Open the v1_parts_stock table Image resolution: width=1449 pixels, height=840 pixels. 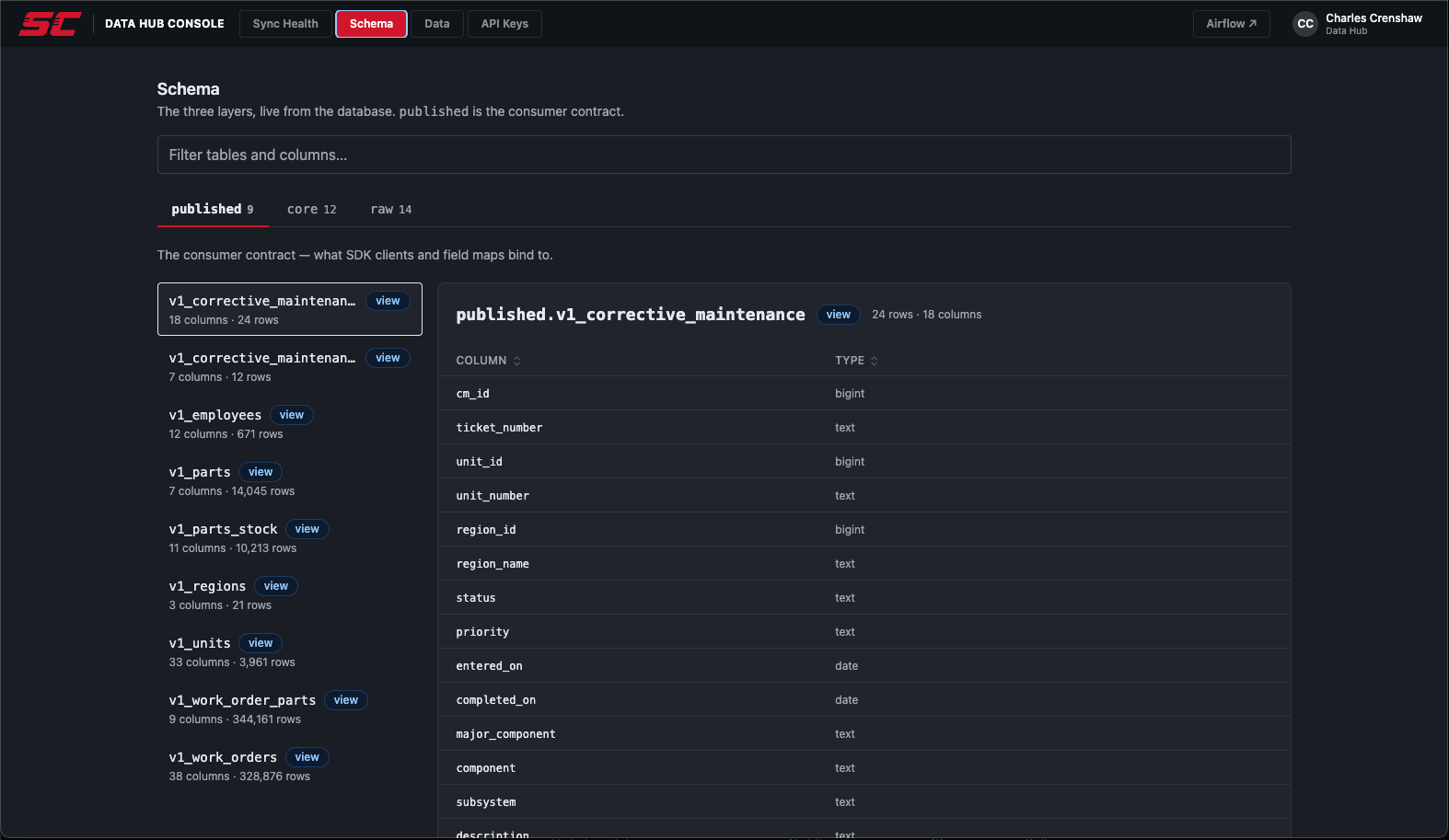coord(290,537)
